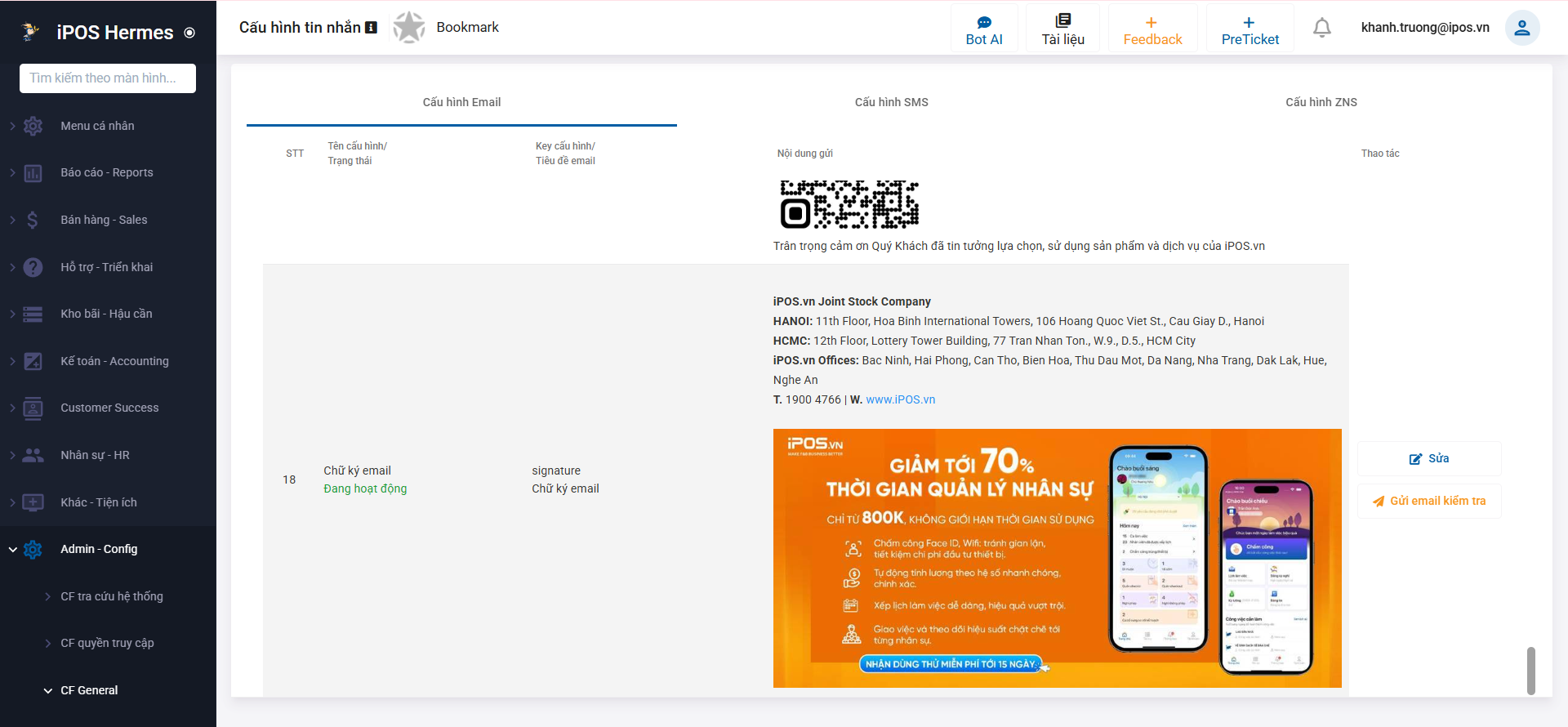Click the Feedback plus button

click(x=1152, y=29)
